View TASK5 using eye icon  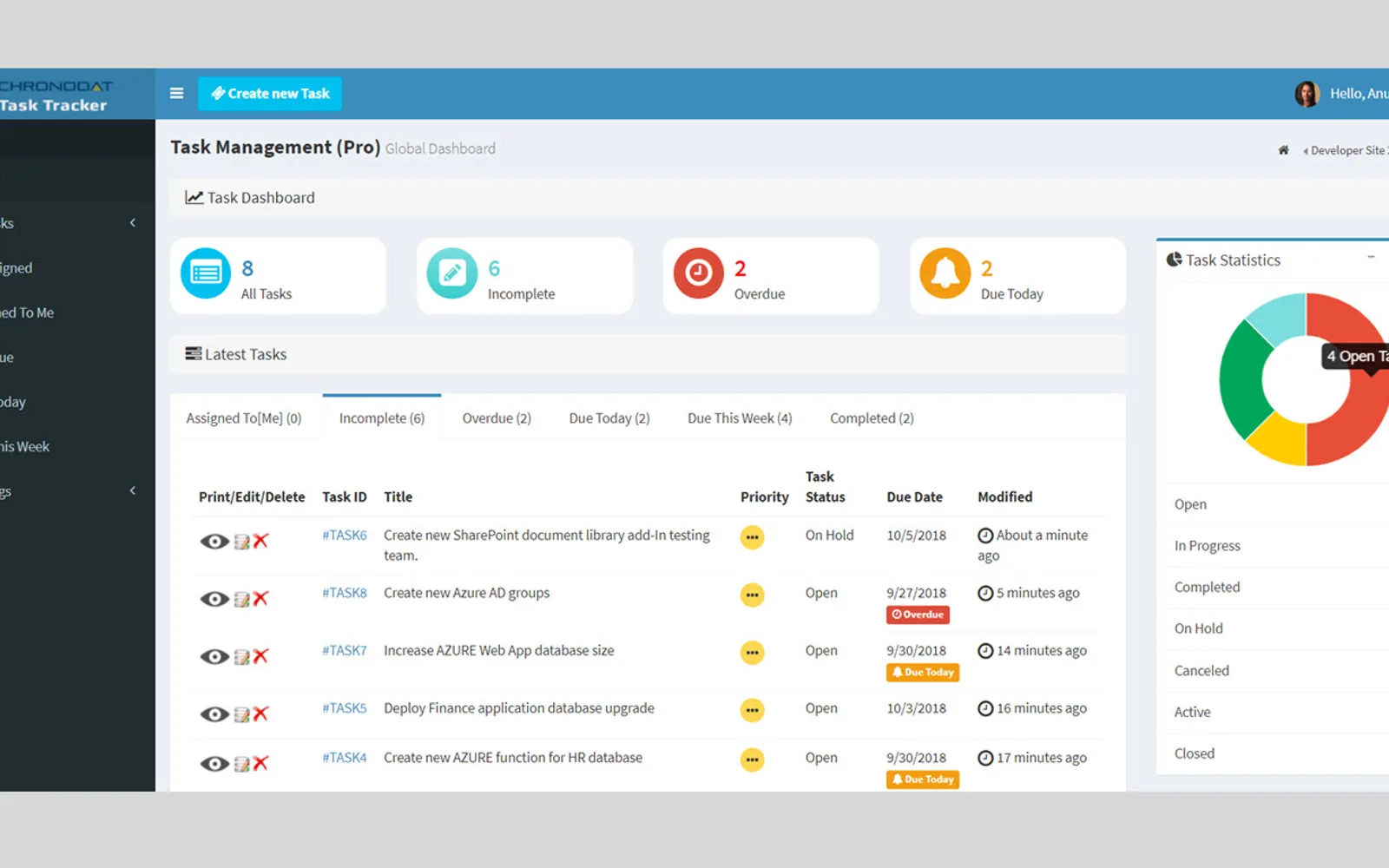[214, 714]
